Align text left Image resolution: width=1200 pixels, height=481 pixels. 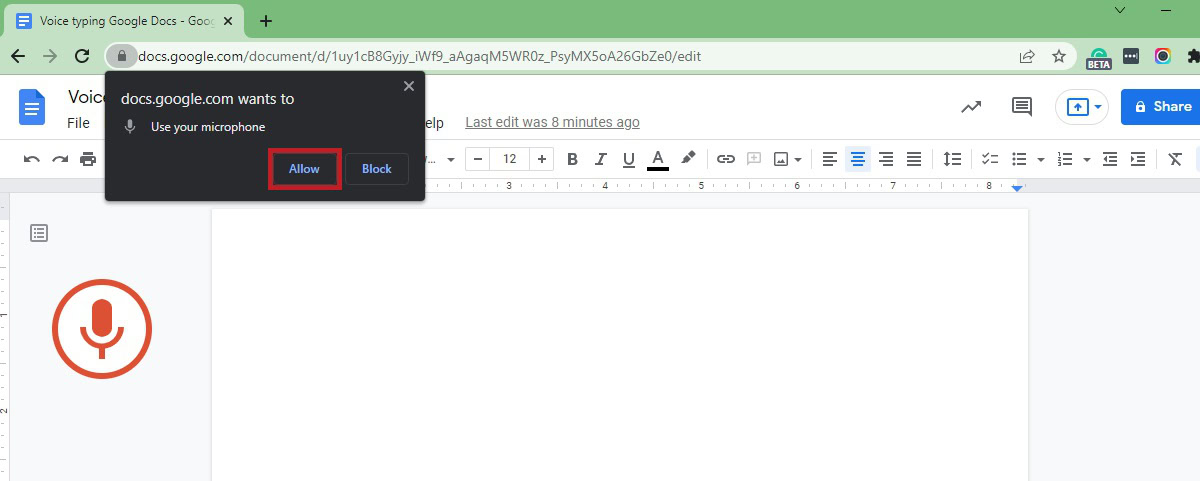(x=830, y=159)
